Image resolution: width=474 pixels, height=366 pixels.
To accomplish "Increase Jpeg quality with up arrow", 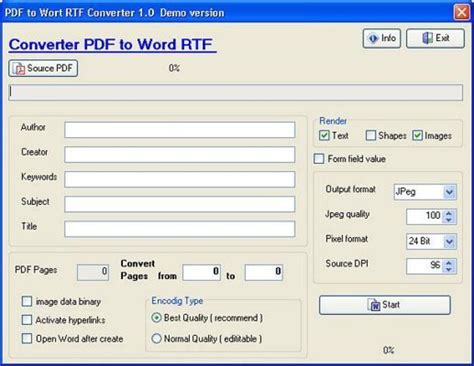I will [x=449, y=213].
